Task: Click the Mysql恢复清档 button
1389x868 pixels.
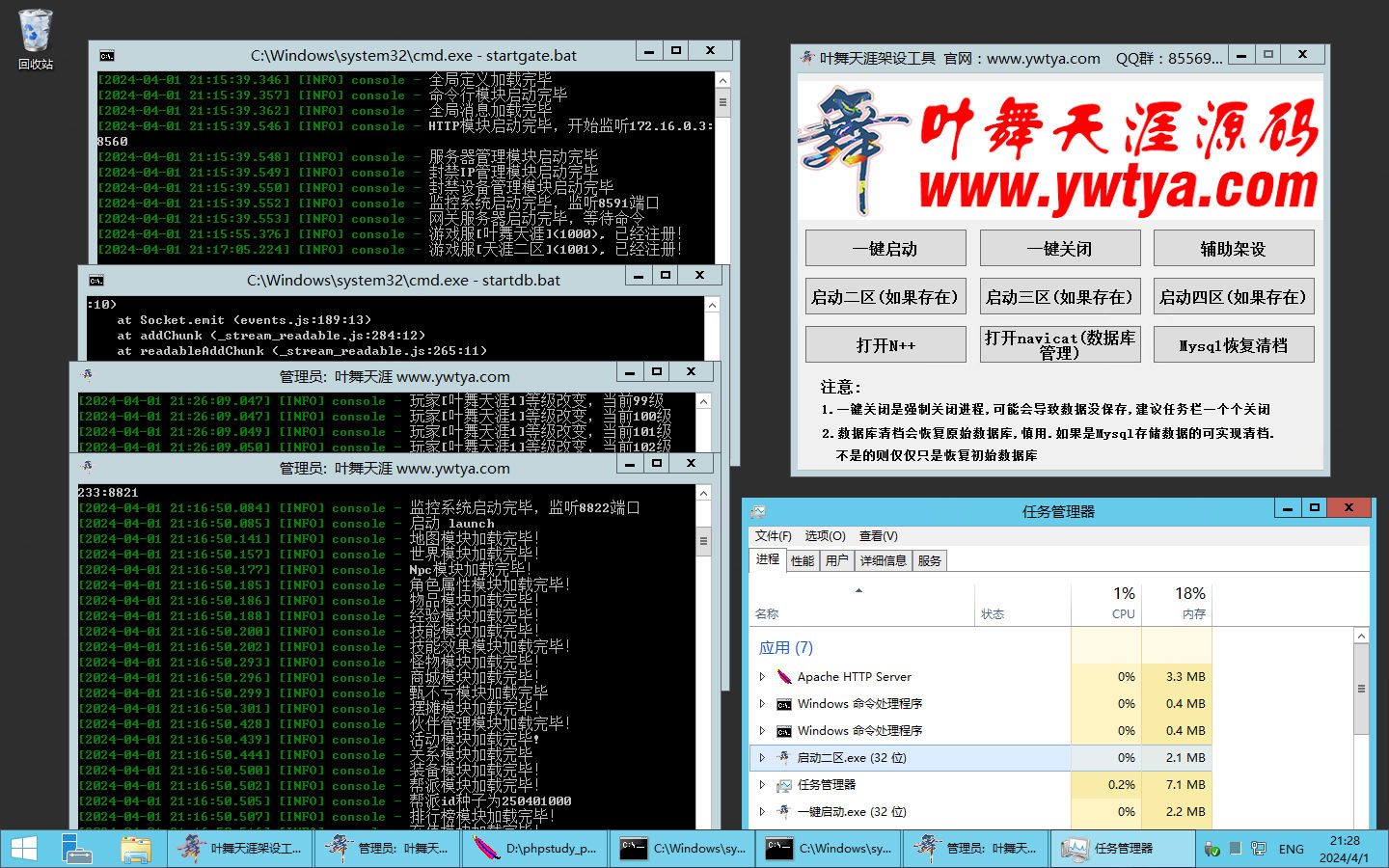Action: pos(1234,344)
